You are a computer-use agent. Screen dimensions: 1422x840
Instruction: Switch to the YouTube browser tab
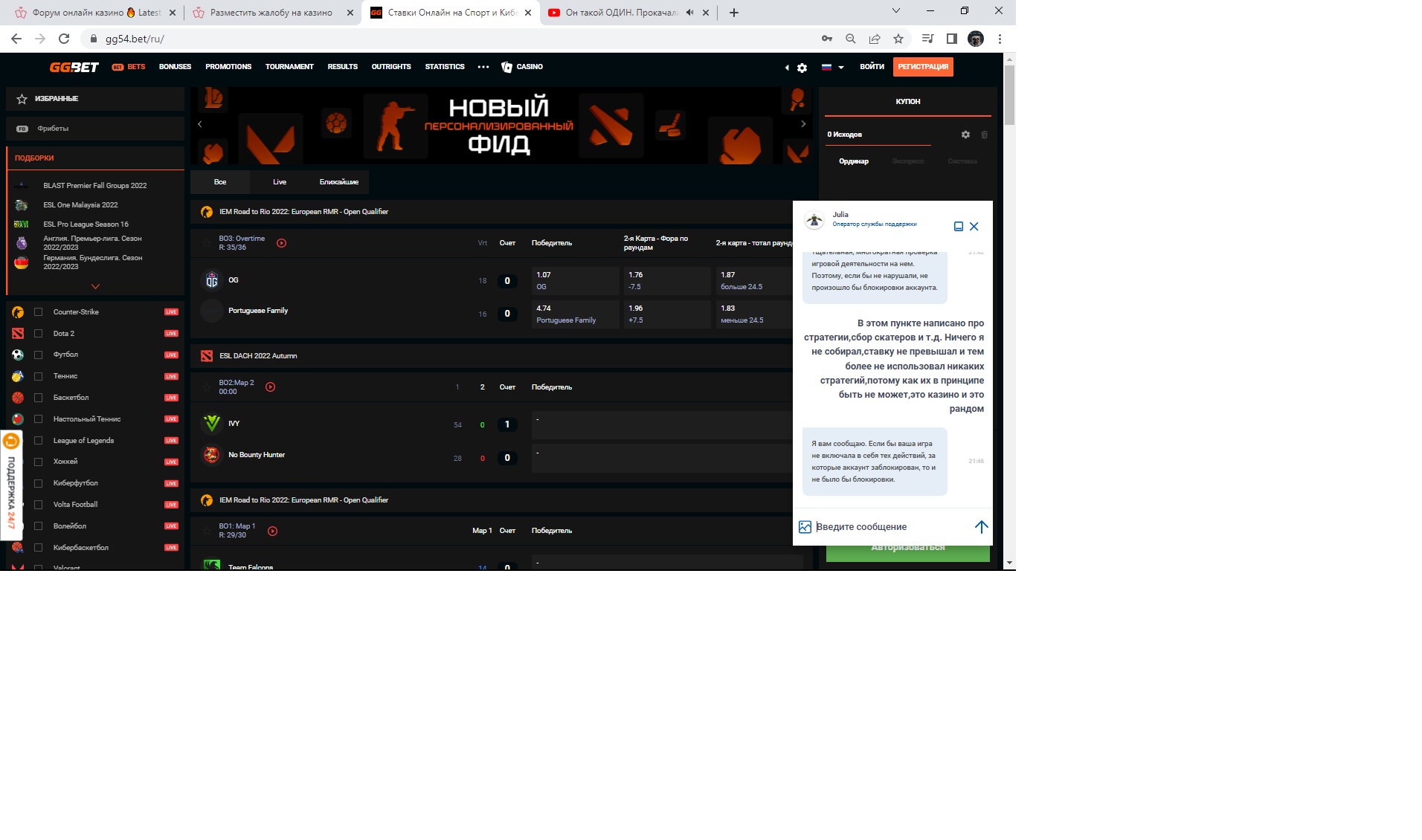621,13
